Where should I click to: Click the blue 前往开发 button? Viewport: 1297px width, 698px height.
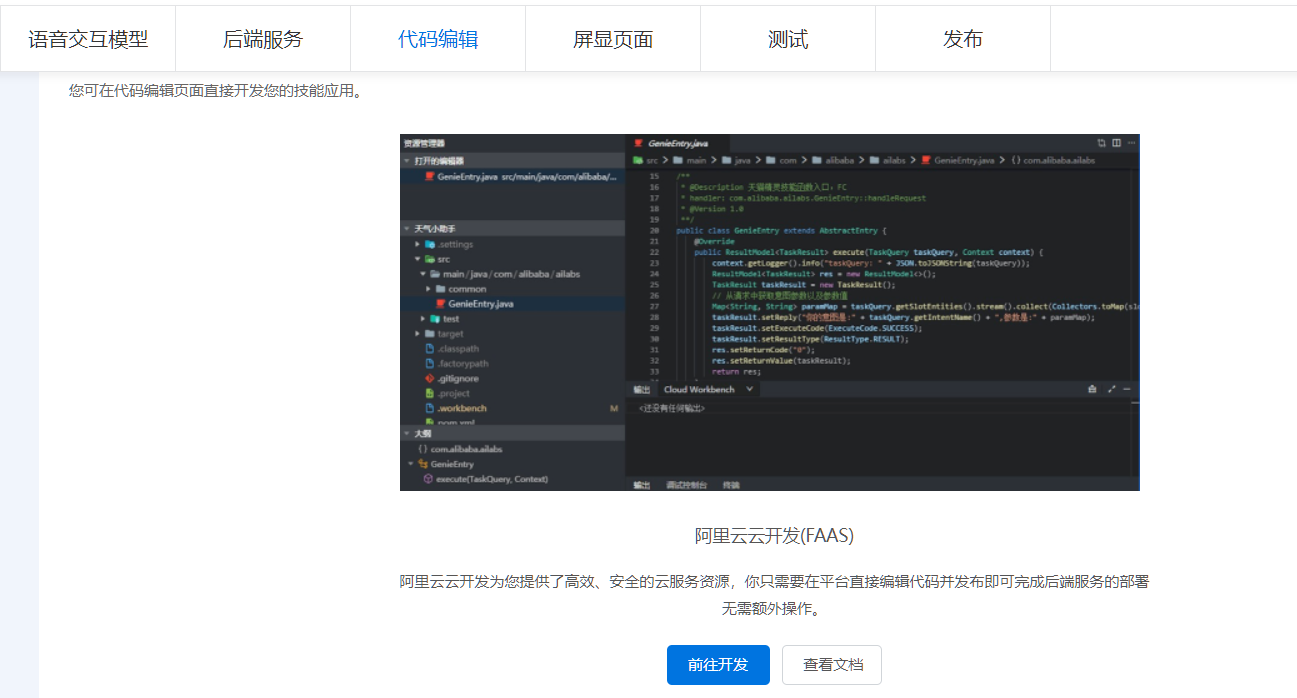click(718, 665)
